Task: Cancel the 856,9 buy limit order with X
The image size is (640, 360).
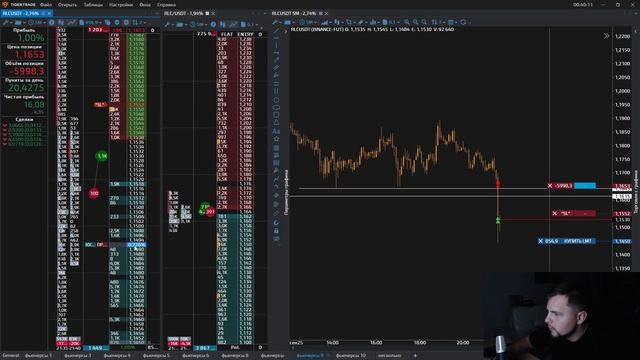Action: click(540, 241)
